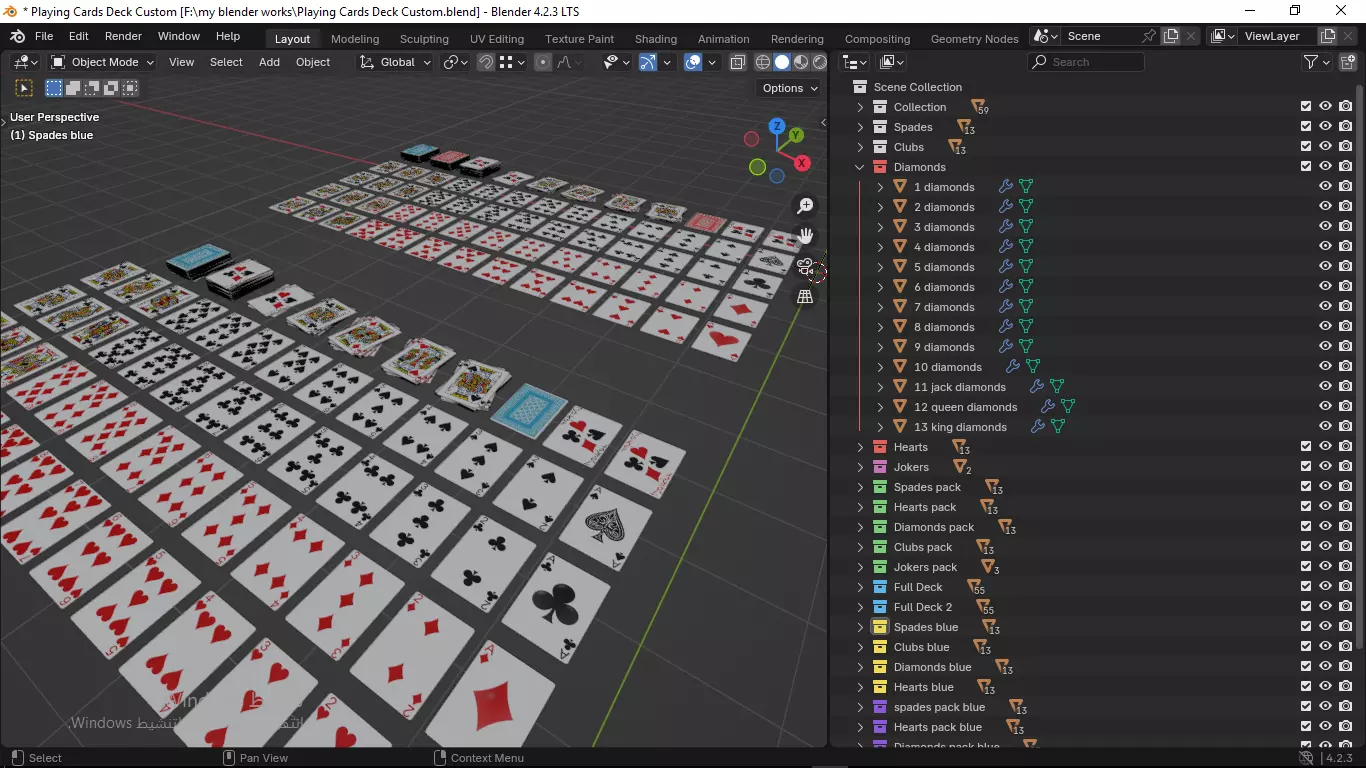The image size is (1366, 768).
Task: Disable rendering for 'Diamonds blue' collection
Action: [1346, 667]
